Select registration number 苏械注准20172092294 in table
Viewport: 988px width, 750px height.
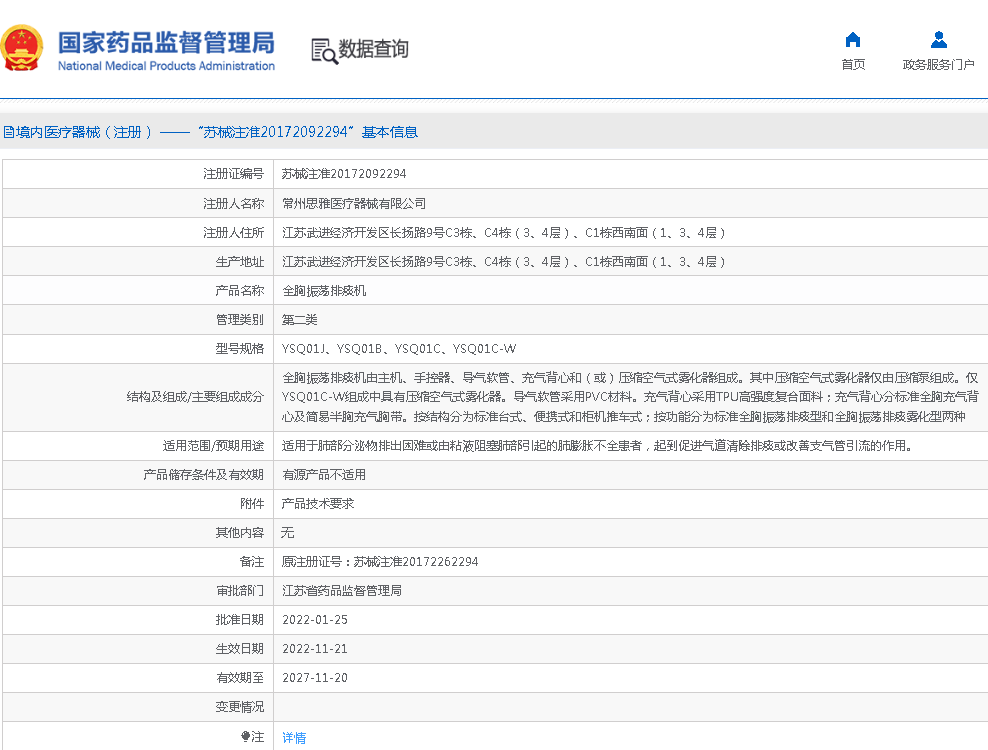point(344,174)
